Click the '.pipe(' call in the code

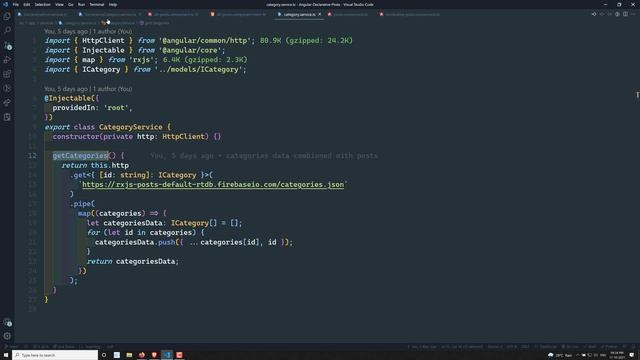[x=82, y=204]
